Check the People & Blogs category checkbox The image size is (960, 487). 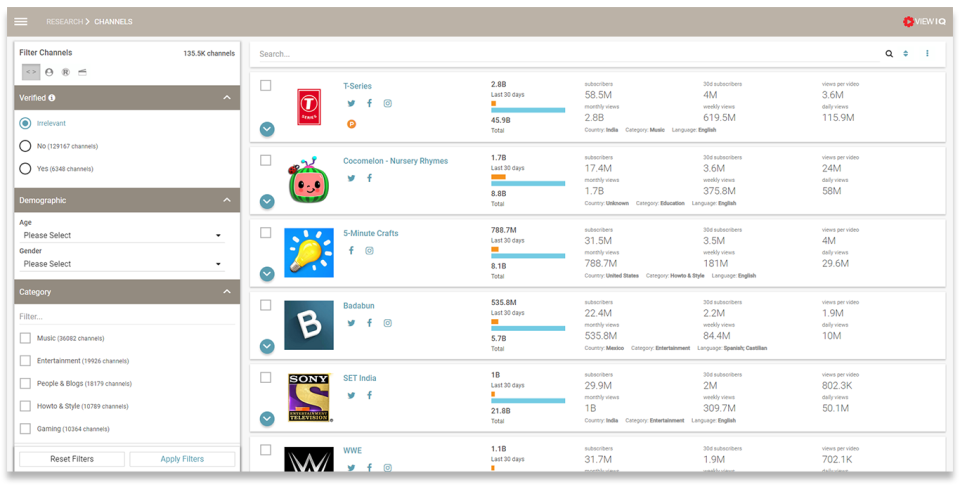[25, 383]
